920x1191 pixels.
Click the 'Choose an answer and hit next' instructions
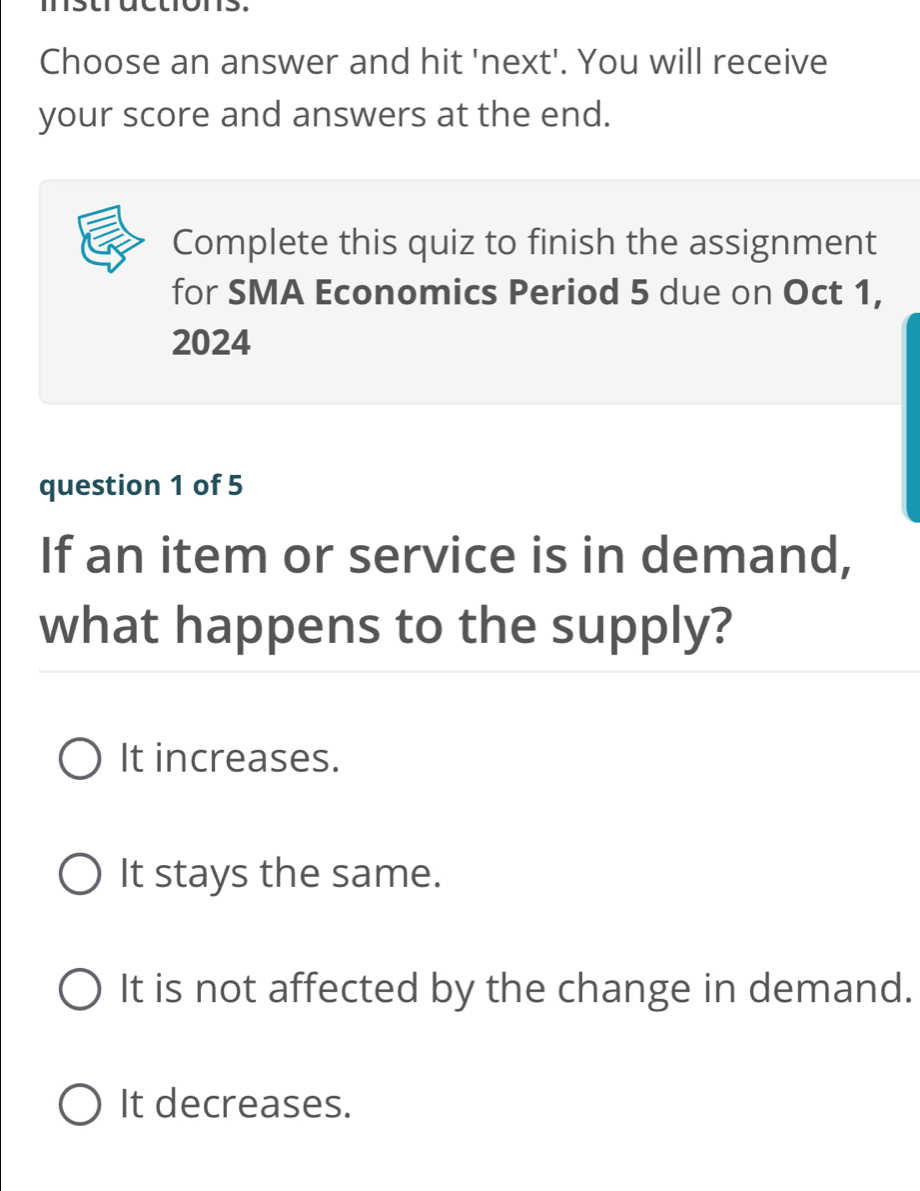pyautogui.click(x=433, y=62)
